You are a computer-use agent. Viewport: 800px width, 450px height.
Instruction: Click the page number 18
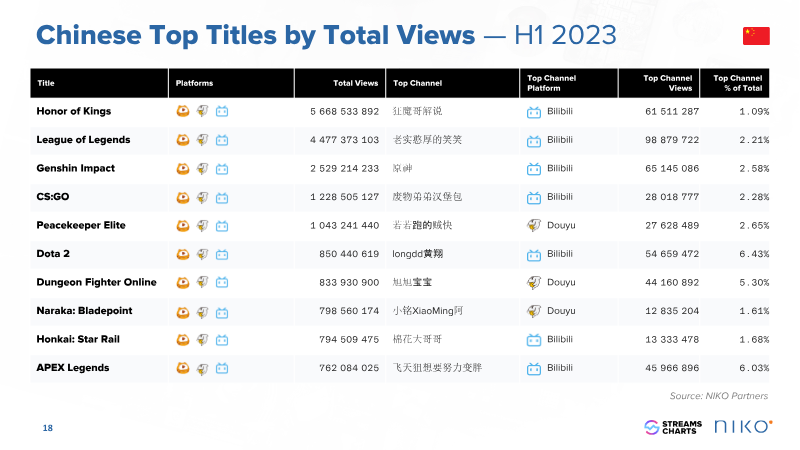[47, 428]
